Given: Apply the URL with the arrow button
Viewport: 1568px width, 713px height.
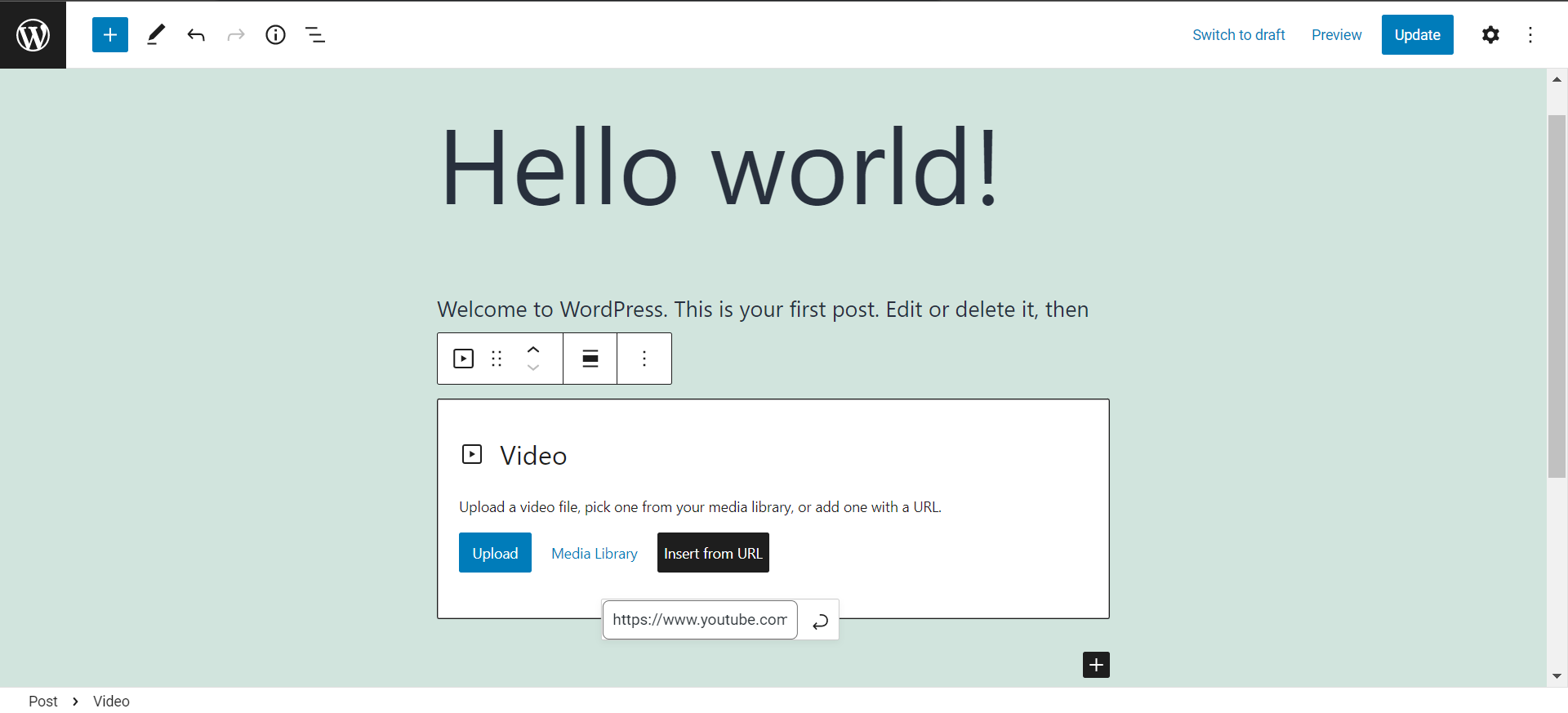Looking at the screenshot, I should [x=820, y=622].
